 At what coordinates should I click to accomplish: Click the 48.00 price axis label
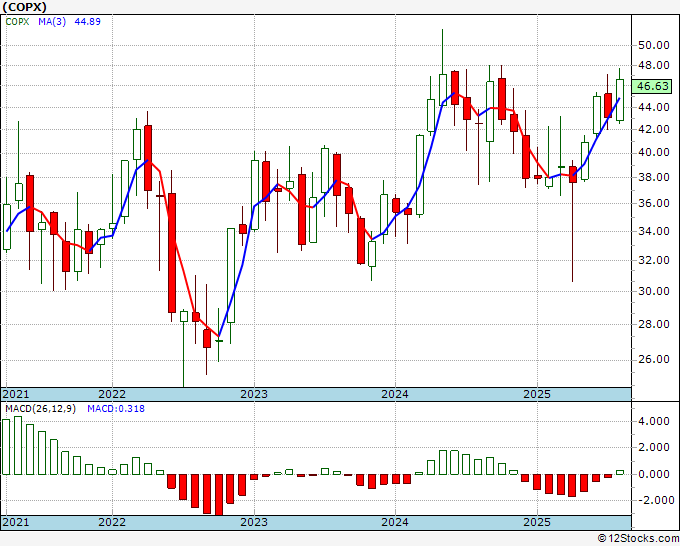pyautogui.click(x=653, y=65)
